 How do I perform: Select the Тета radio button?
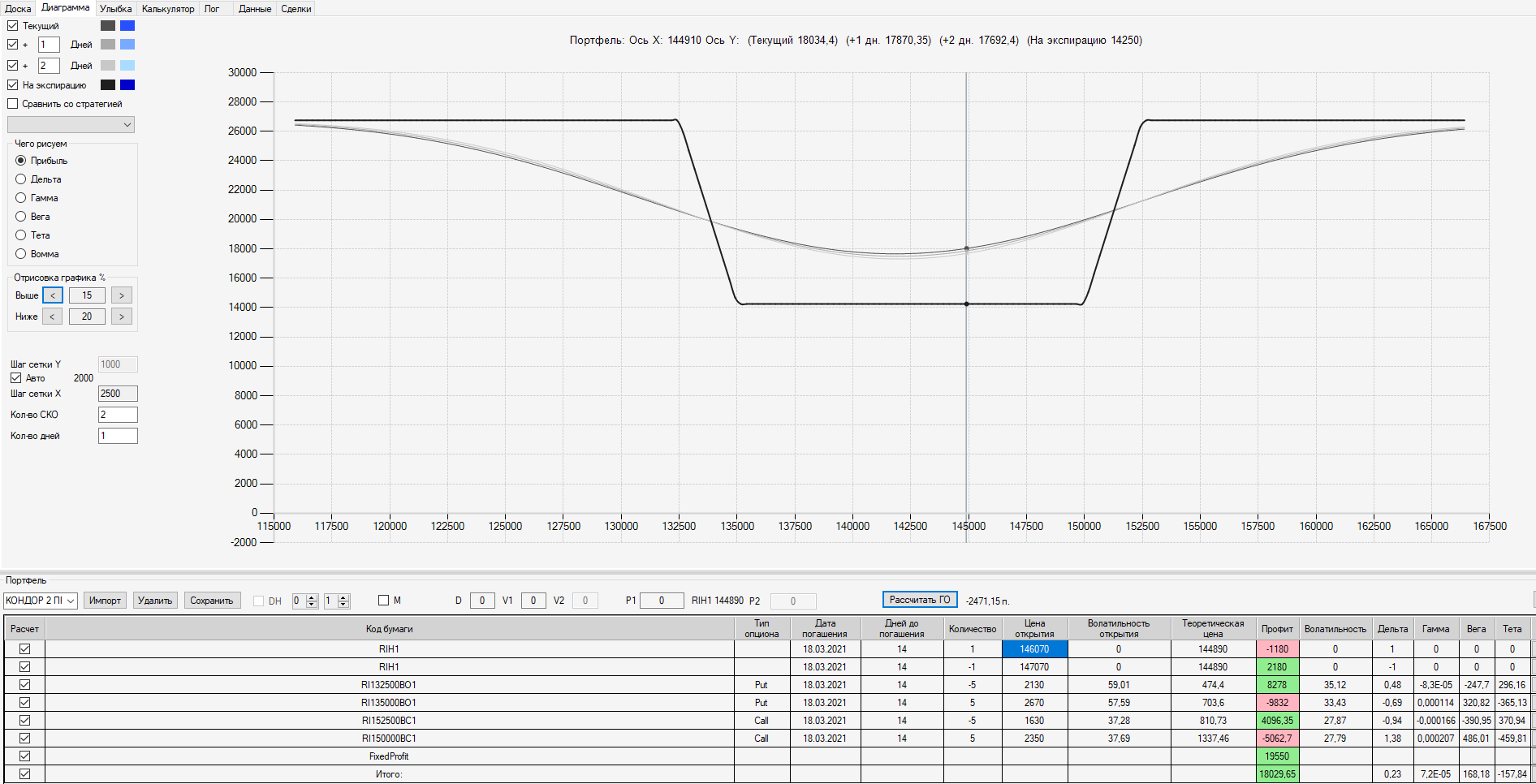point(21,235)
